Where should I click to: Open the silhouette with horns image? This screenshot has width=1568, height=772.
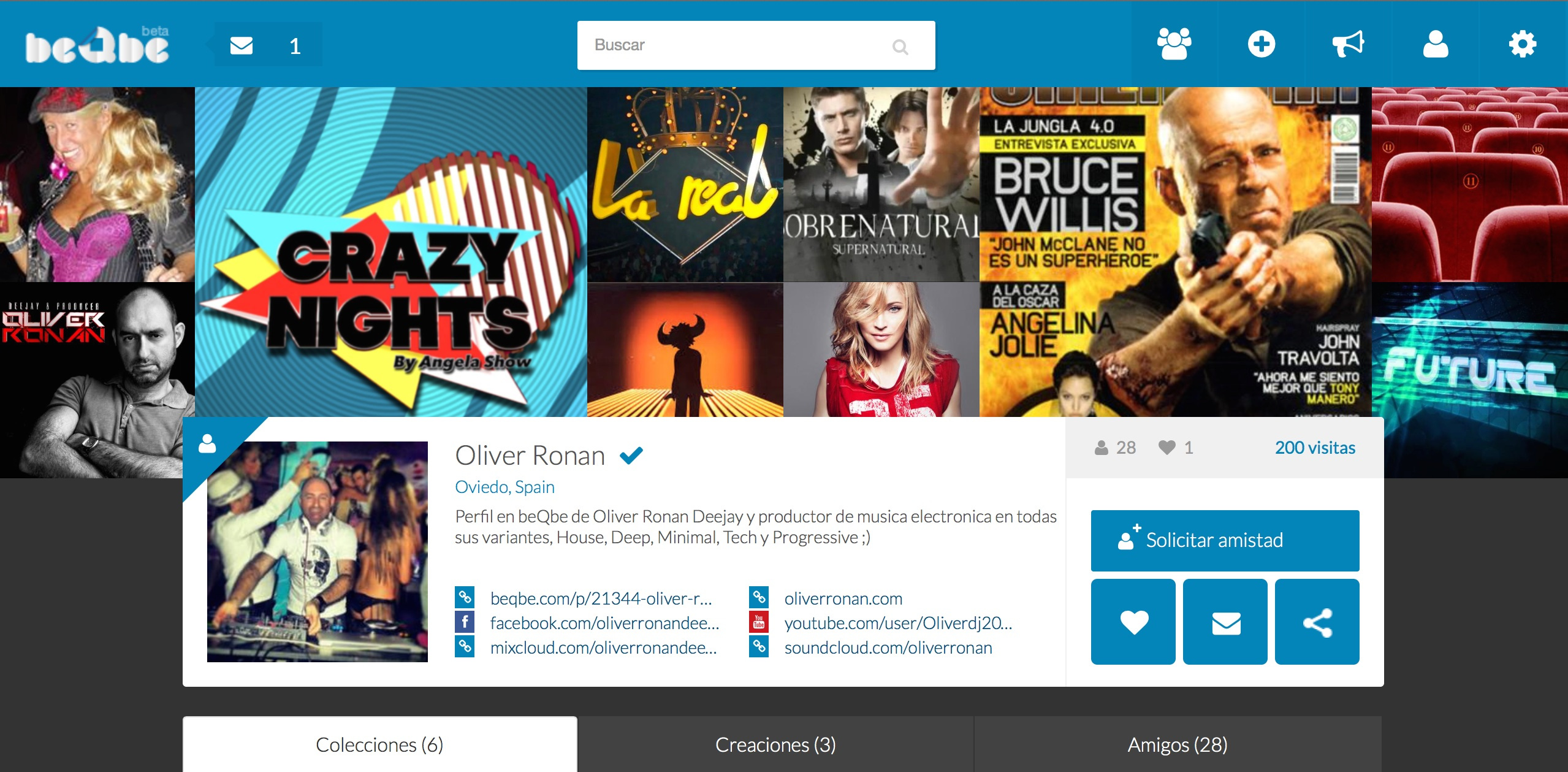685,350
